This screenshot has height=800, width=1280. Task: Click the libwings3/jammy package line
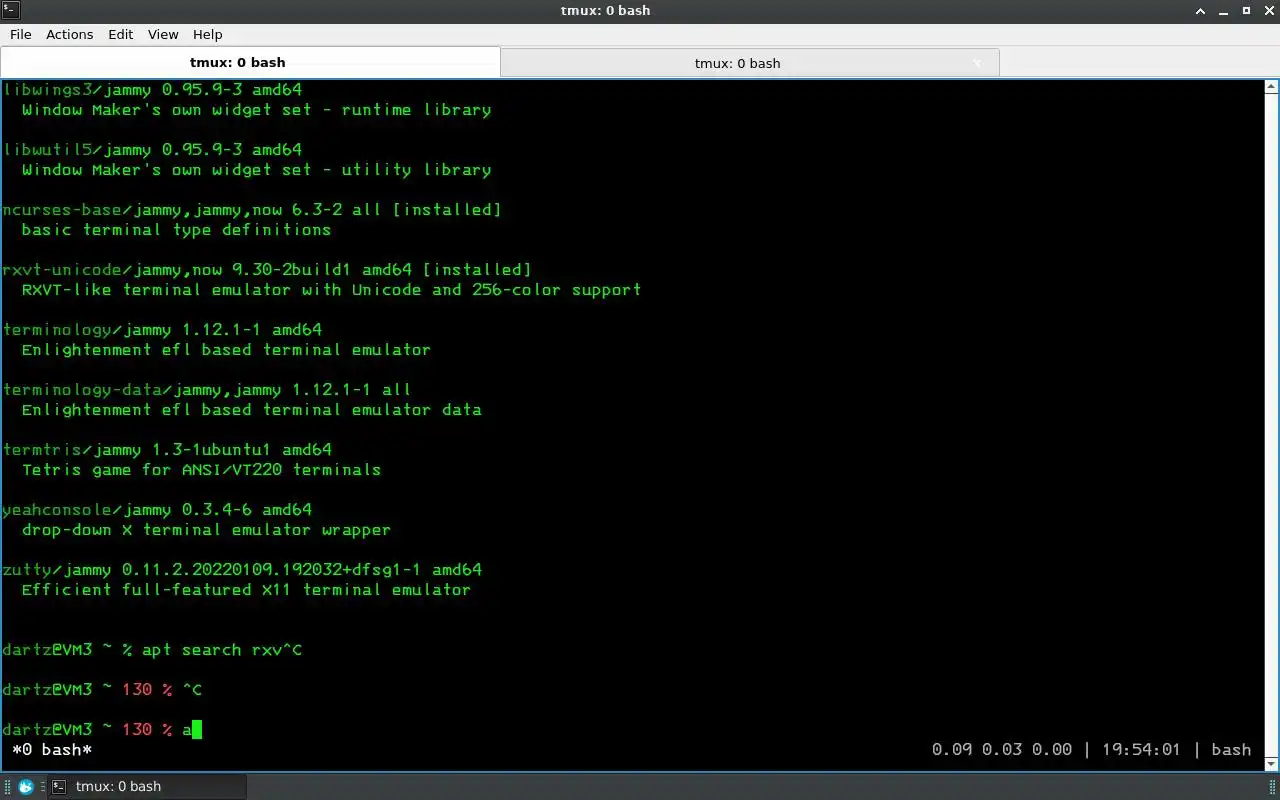click(152, 89)
